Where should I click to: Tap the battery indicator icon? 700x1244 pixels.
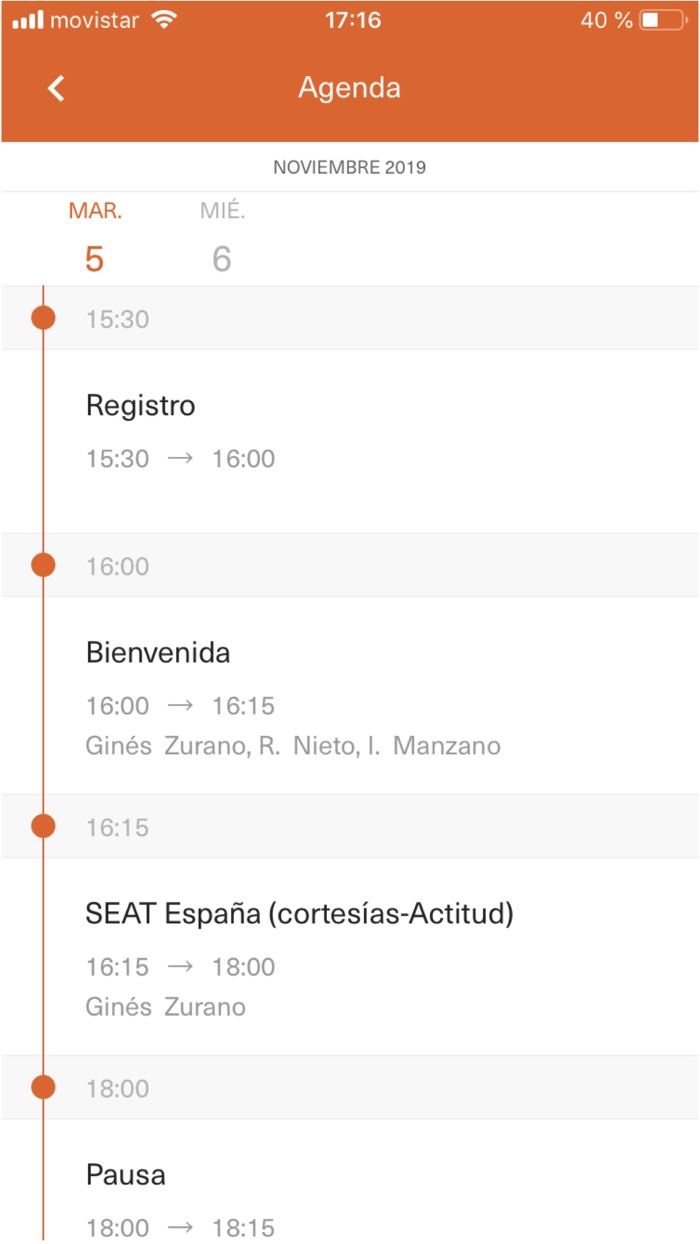click(x=663, y=20)
